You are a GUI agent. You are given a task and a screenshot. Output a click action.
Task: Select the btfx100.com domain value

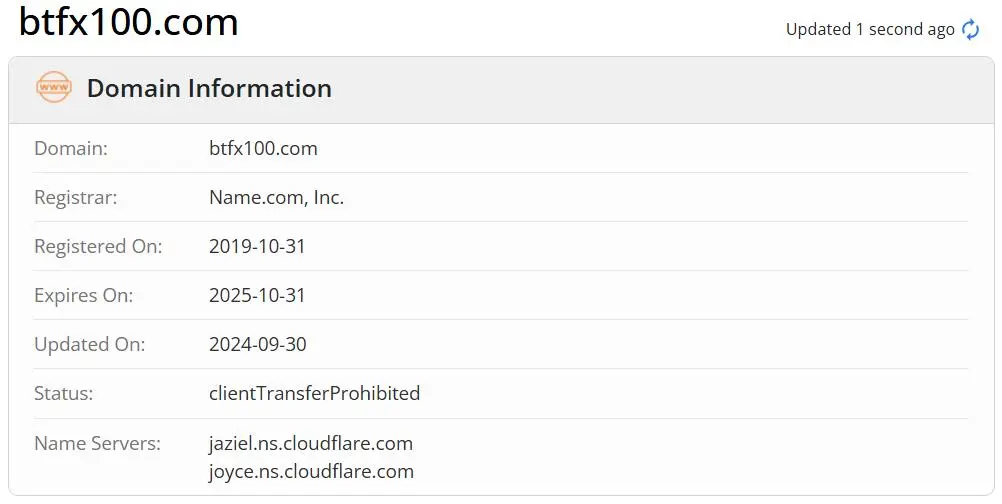[263, 148]
